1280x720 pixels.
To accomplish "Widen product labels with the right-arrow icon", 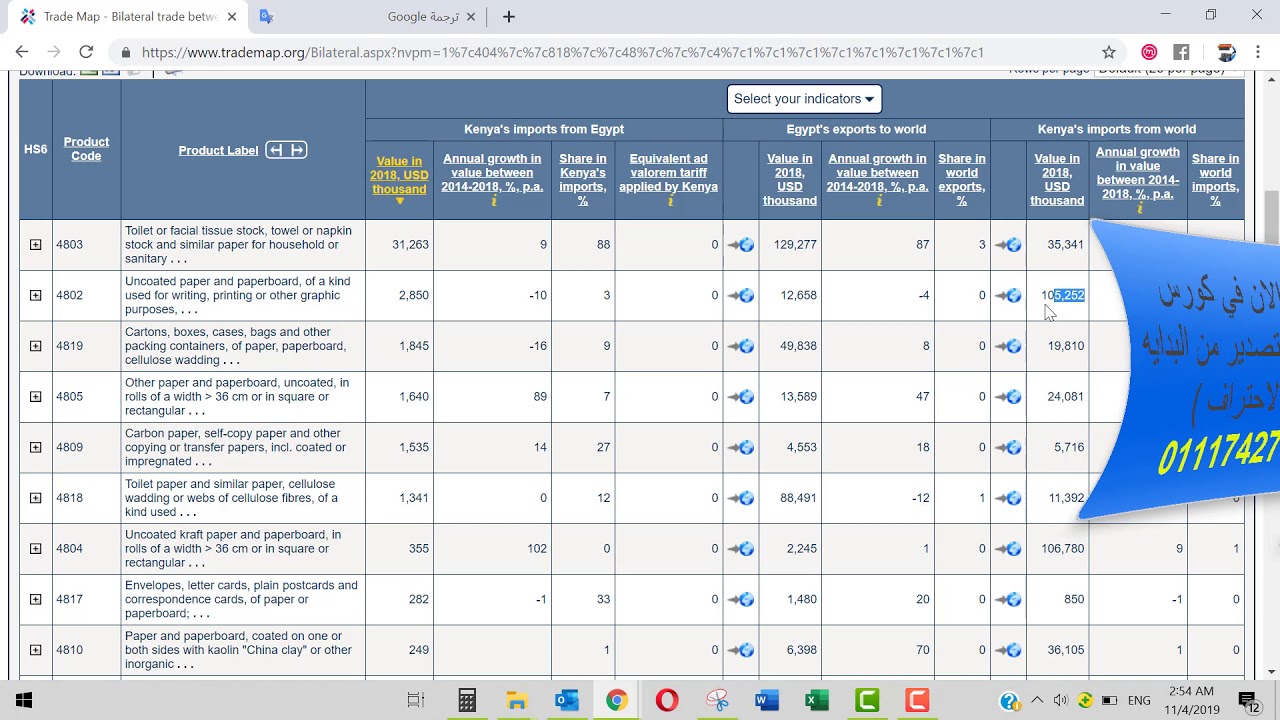I will point(296,150).
